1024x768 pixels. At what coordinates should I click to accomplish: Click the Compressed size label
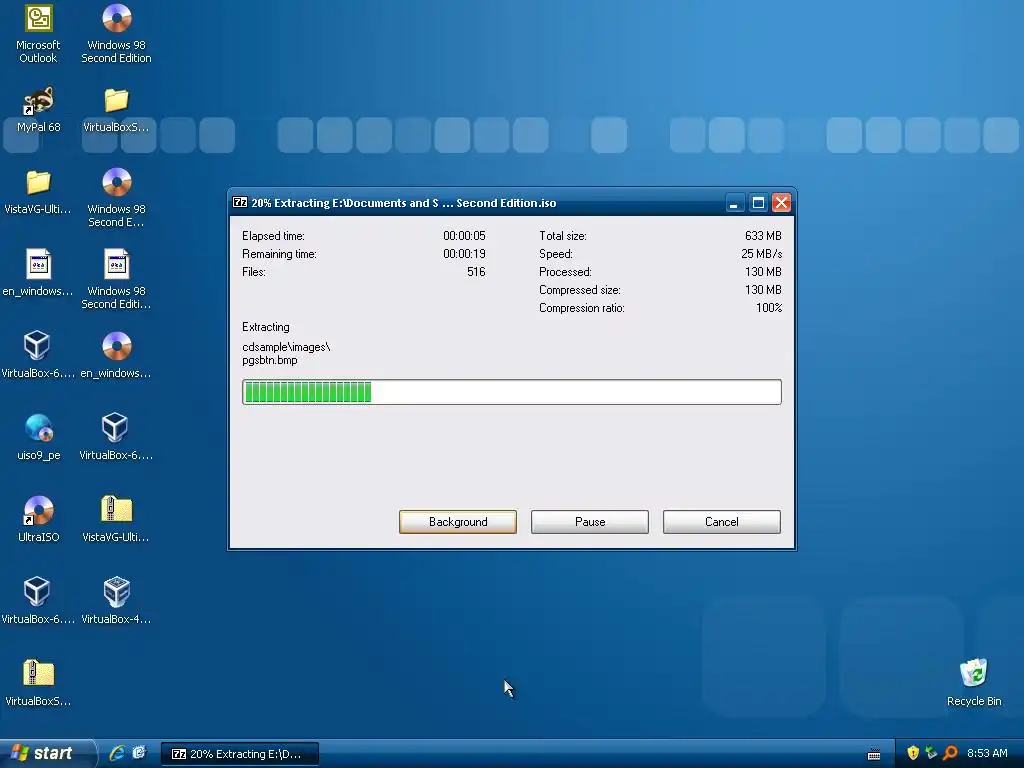pos(580,290)
